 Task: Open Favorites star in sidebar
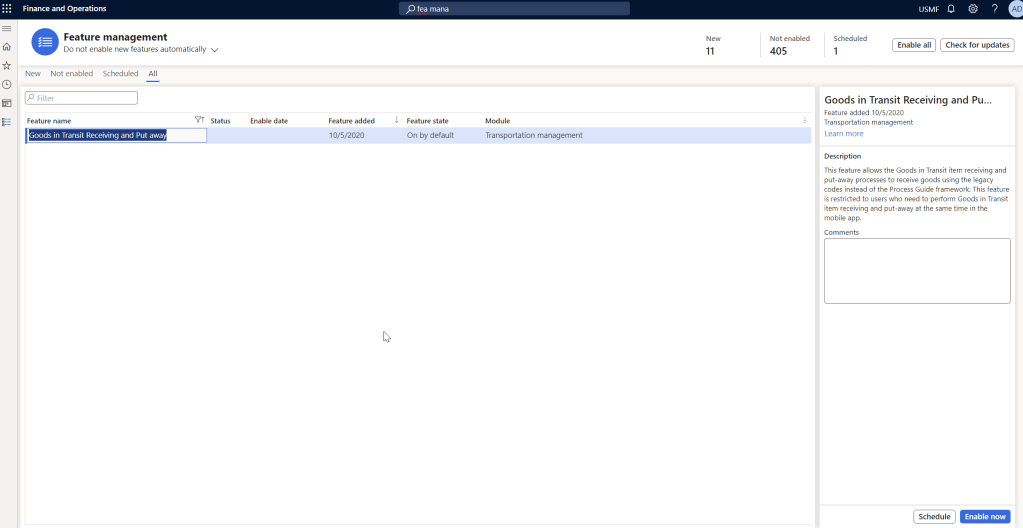[7, 65]
